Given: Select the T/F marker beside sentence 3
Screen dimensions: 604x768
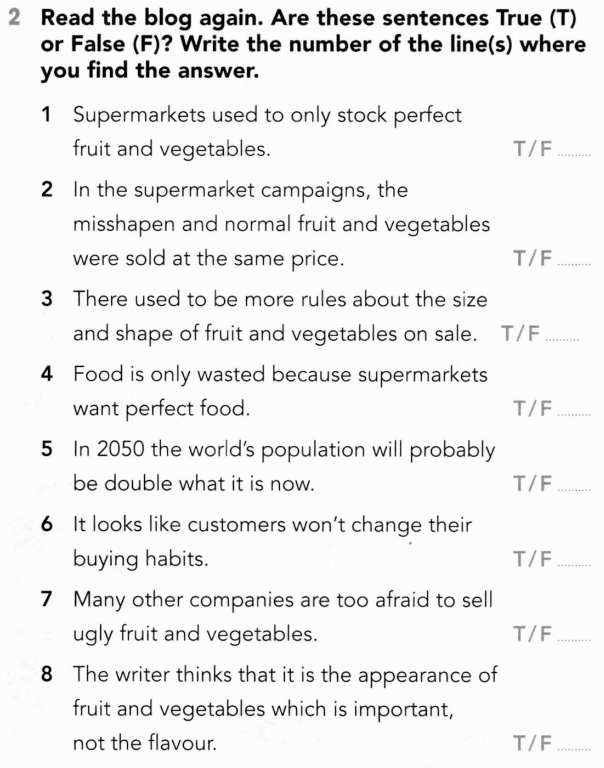Looking at the screenshot, I should point(521,334).
